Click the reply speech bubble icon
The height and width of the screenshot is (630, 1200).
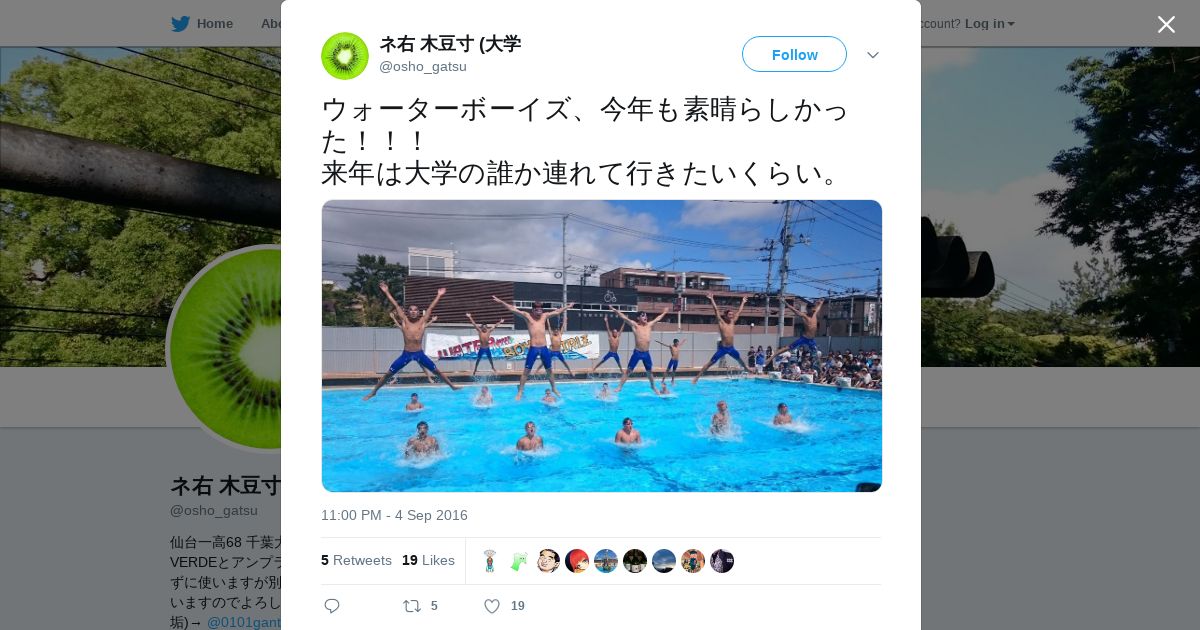[332, 606]
